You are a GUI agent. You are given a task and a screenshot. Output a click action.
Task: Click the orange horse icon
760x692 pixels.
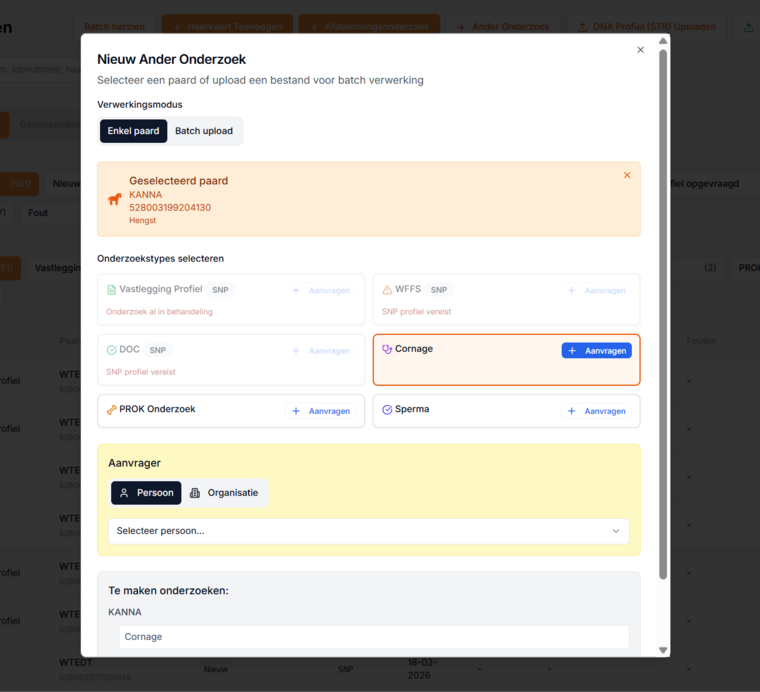point(115,199)
